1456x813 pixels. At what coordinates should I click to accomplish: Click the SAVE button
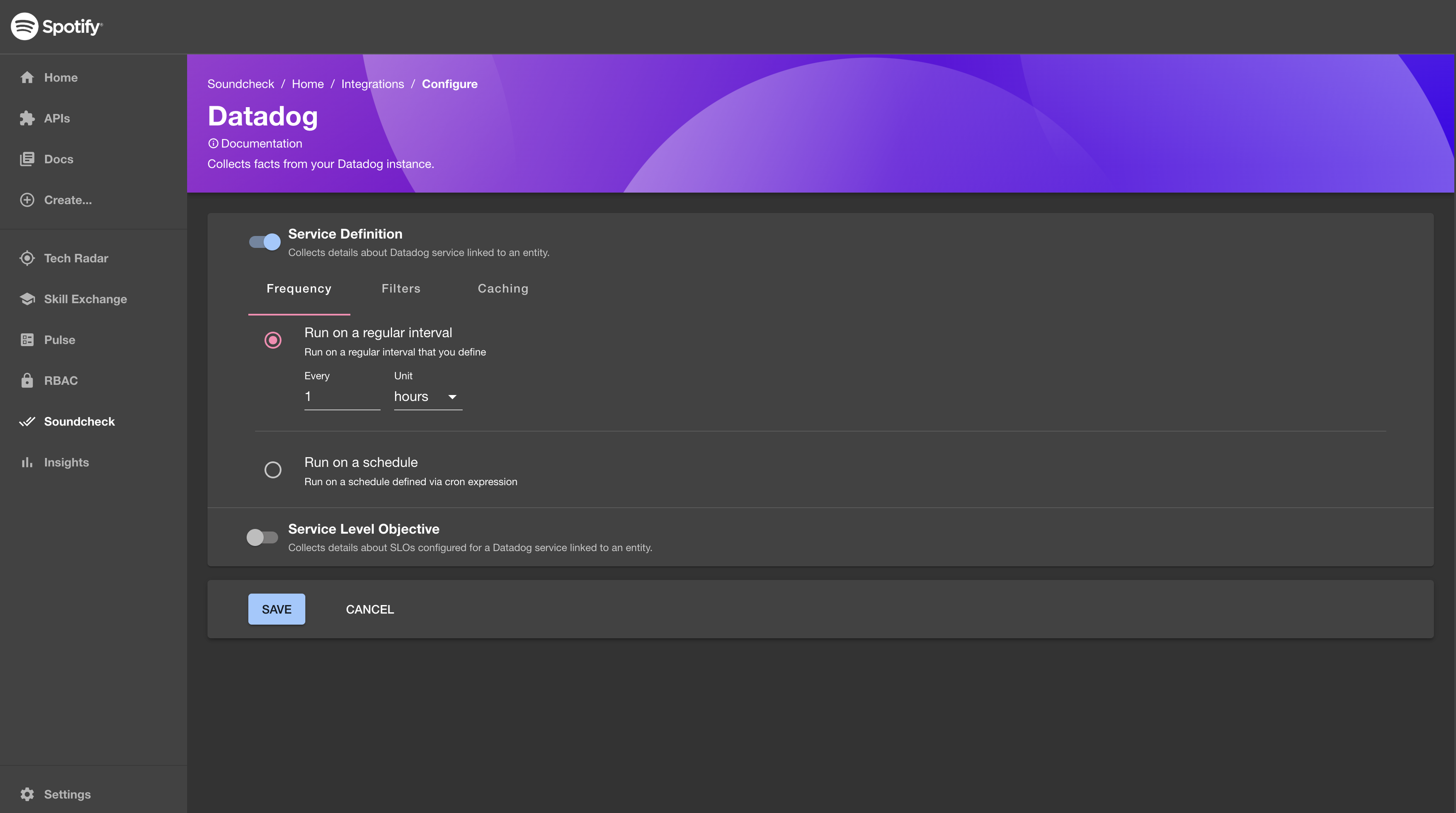(x=276, y=609)
